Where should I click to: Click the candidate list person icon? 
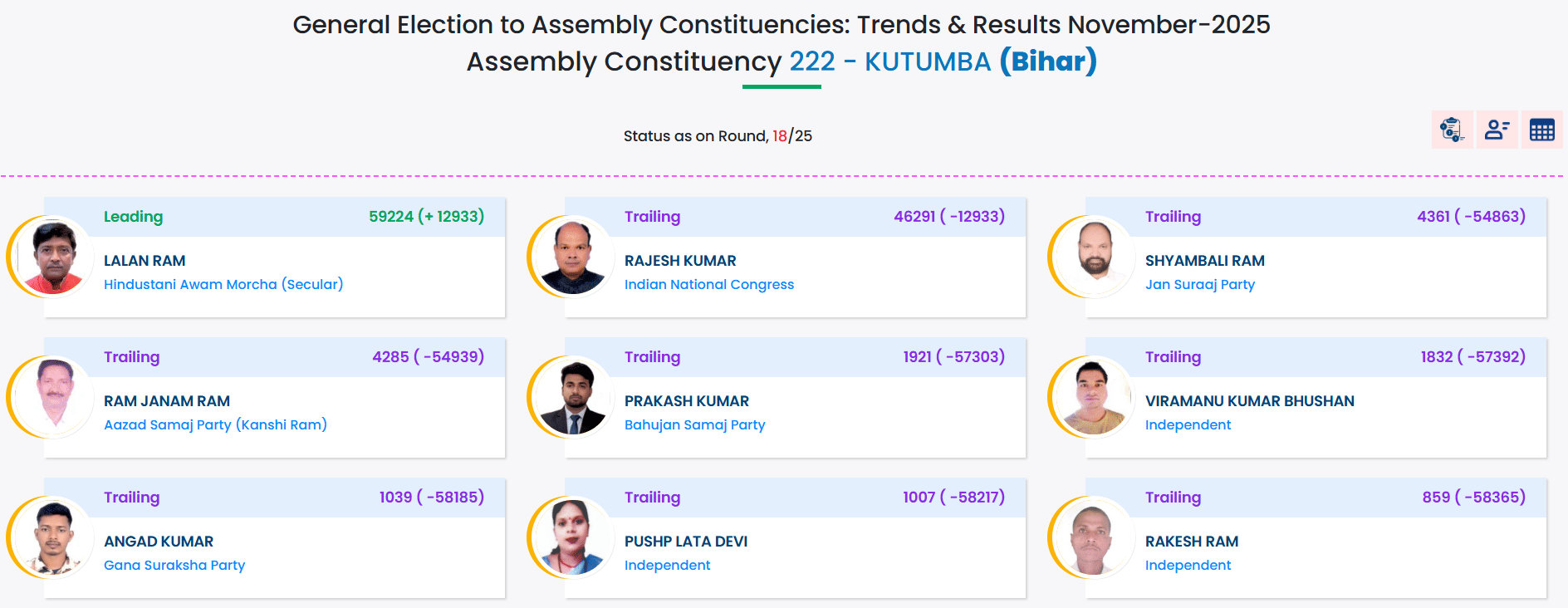coord(1497,130)
